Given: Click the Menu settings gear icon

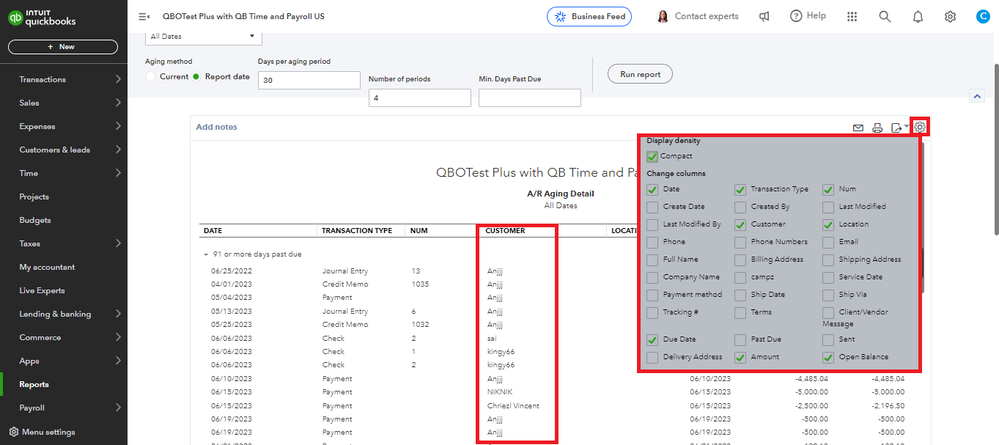Looking at the screenshot, I should 14,432.
